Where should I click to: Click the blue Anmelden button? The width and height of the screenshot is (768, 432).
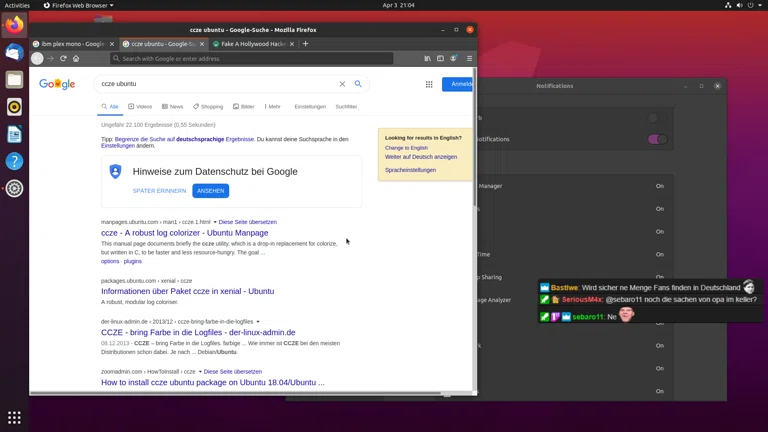(457, 84)
